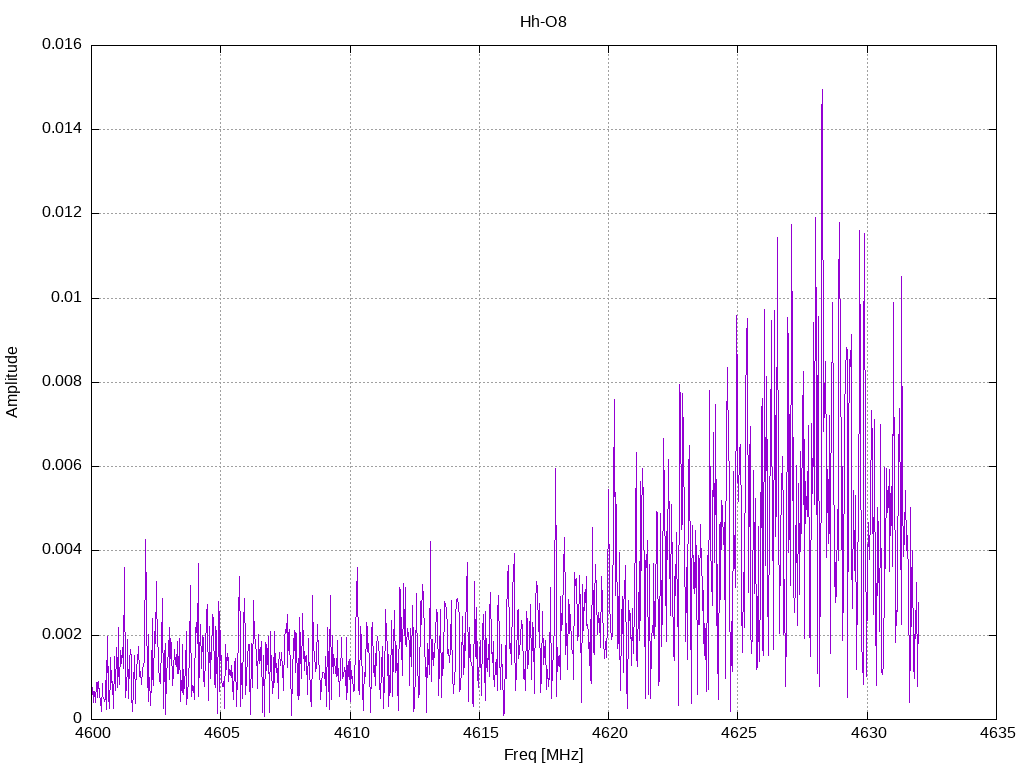Click the tip of the tallest spectrum peak

pos(822,90)
